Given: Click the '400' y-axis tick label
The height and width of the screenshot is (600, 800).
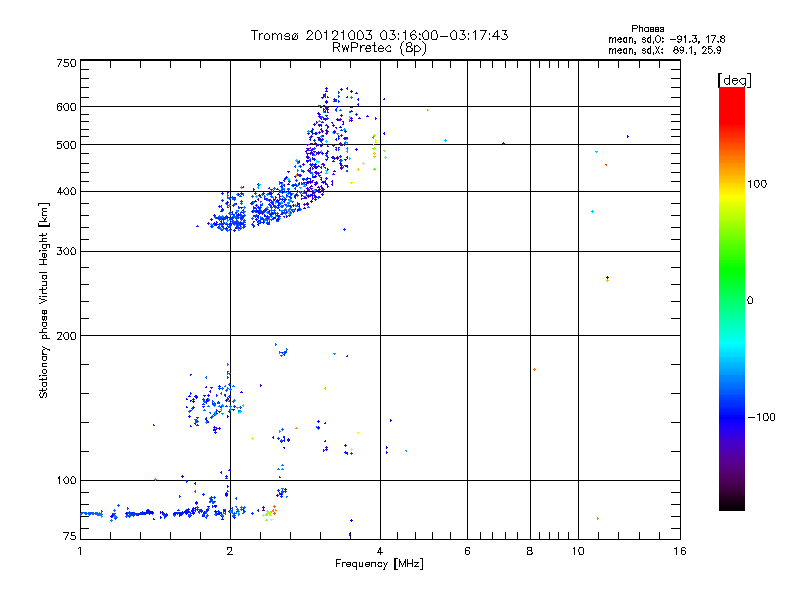Looking at the screenshot, I should point(66,192).
